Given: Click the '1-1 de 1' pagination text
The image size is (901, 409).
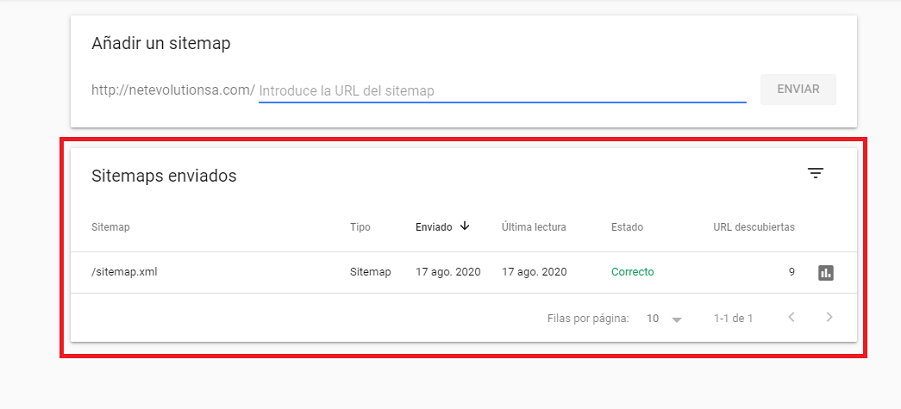Looking at the screenshot, I should click(x=733, y=319).
